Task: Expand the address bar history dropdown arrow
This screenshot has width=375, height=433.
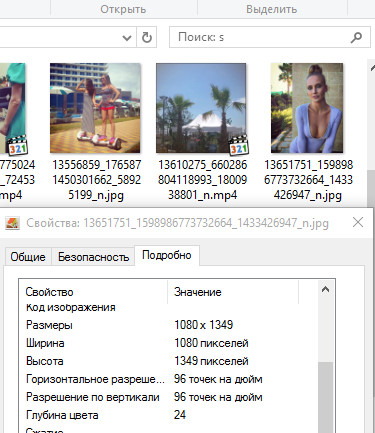Action: 127,38
